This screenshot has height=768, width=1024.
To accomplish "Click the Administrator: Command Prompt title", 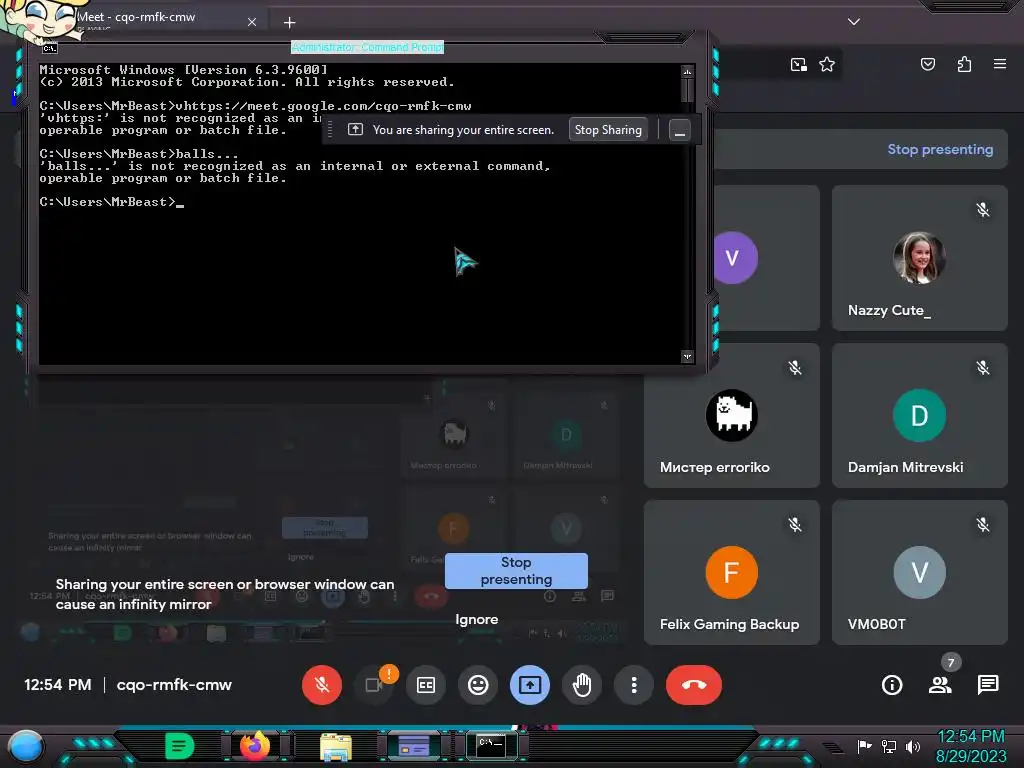I will 367,47.
